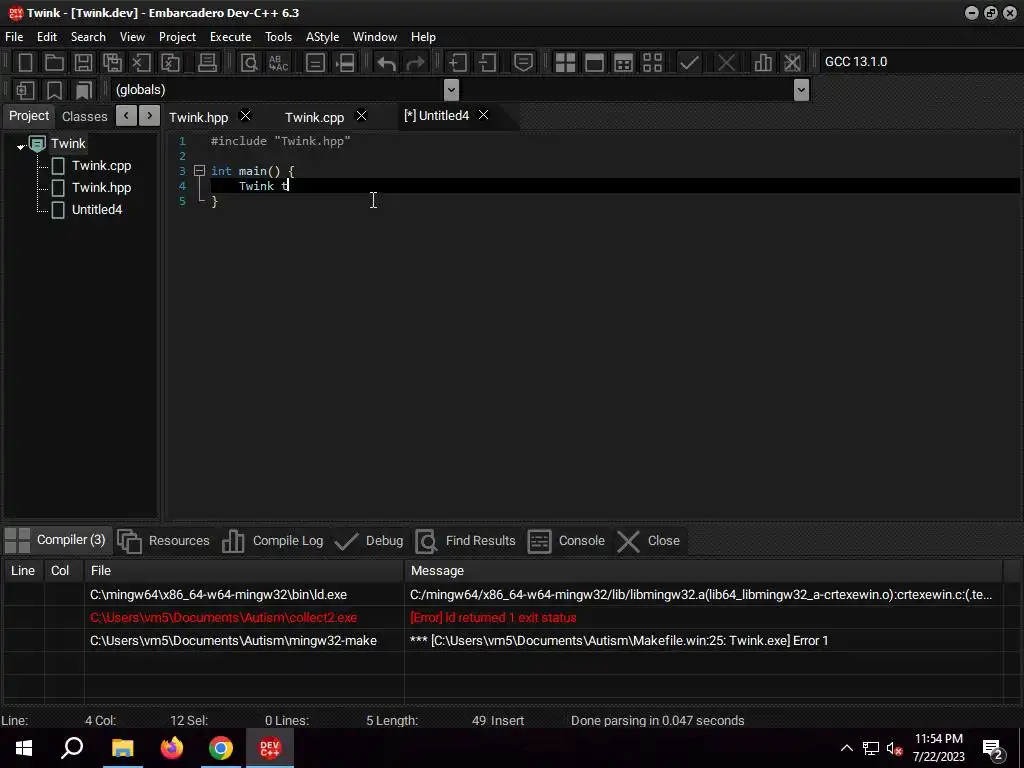Click the Replace (AB AC) toolbar icon
The height and width of the screenshot is (768, 1024).
tap(278, 63)
